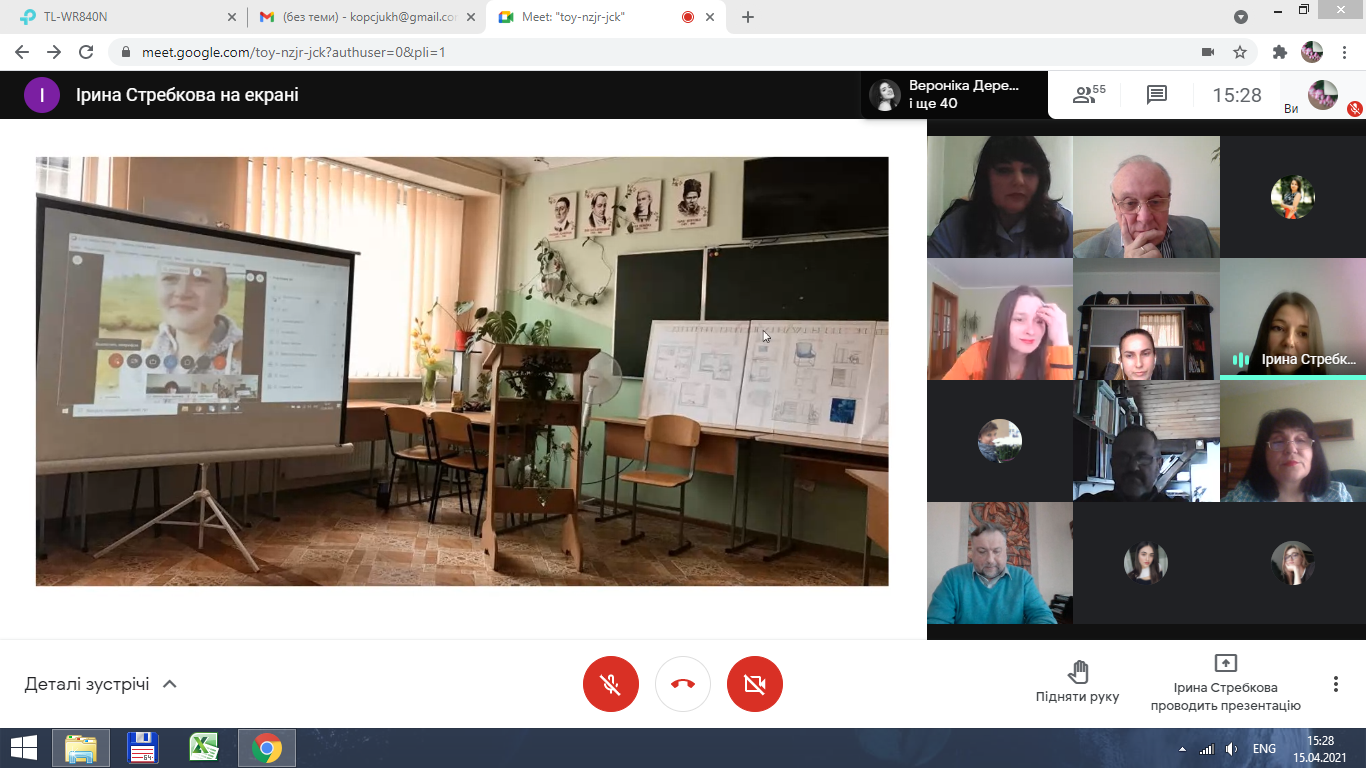The width and height of the screenshot is (1366, 768).
Task: Open Chrome extensions puzzle icon
Action: (1279, 52)
